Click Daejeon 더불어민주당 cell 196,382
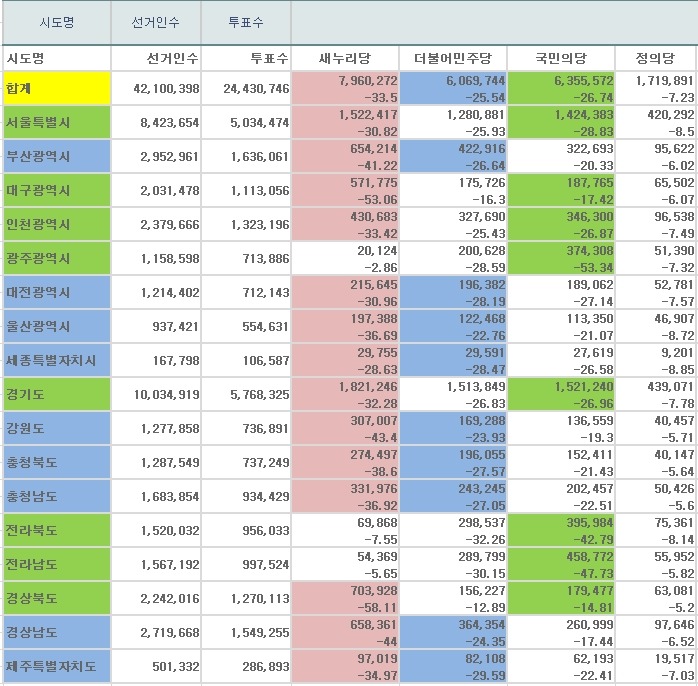Screen dimensions: 698x686 tap(453, 292)
